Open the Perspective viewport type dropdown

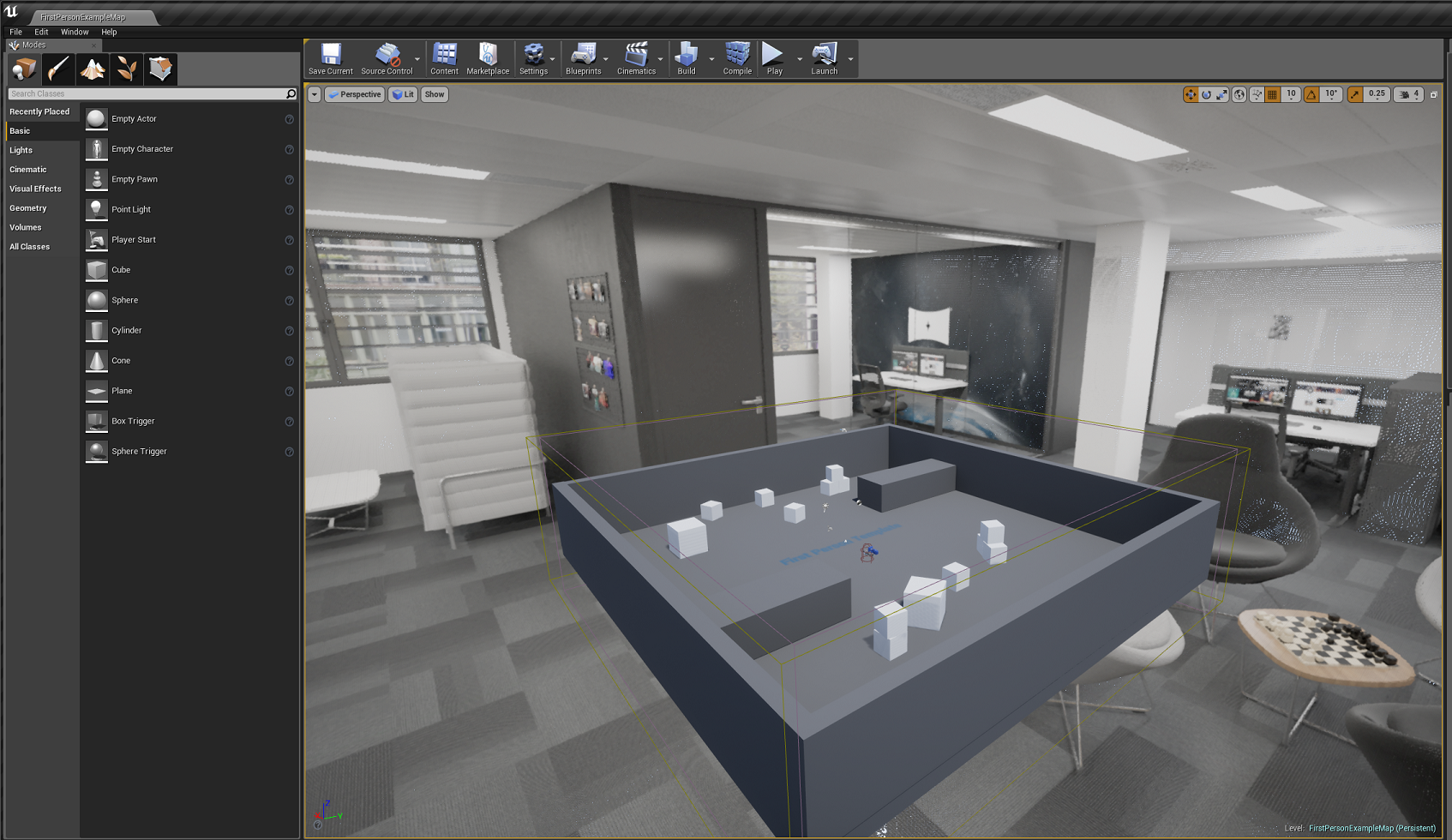point(354,94)
